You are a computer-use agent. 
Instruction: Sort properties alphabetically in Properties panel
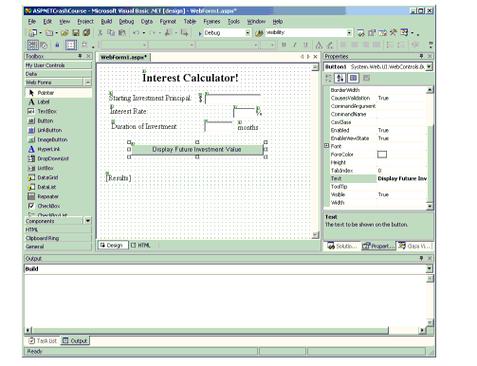point(340,78)
